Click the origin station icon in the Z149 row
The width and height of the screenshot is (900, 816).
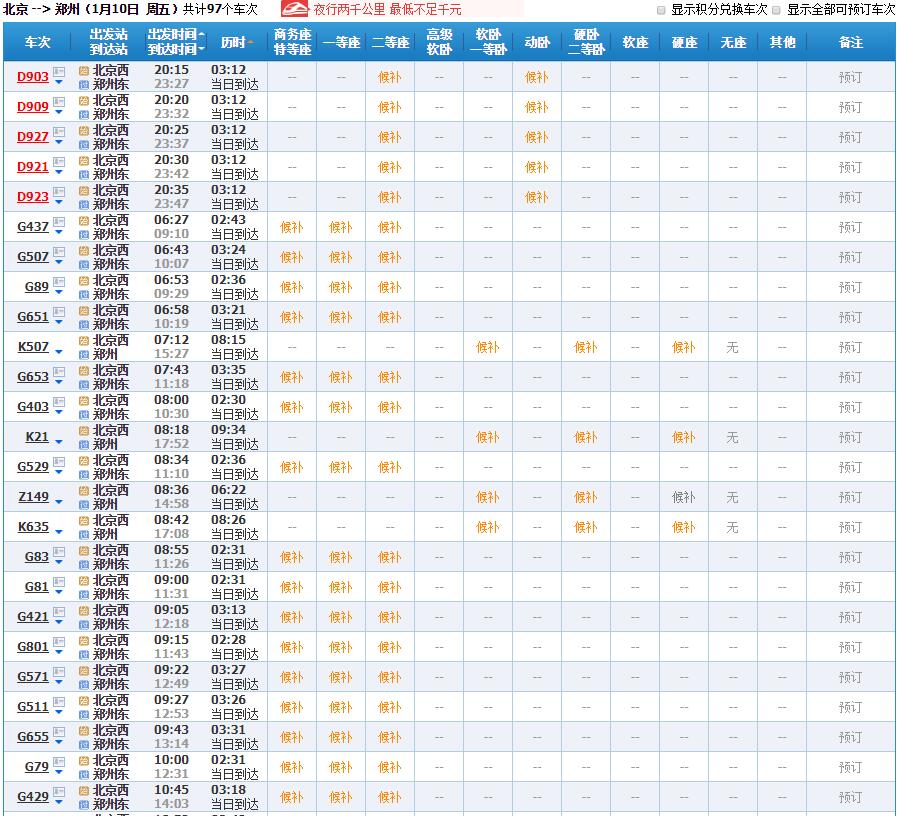point(84,491)
